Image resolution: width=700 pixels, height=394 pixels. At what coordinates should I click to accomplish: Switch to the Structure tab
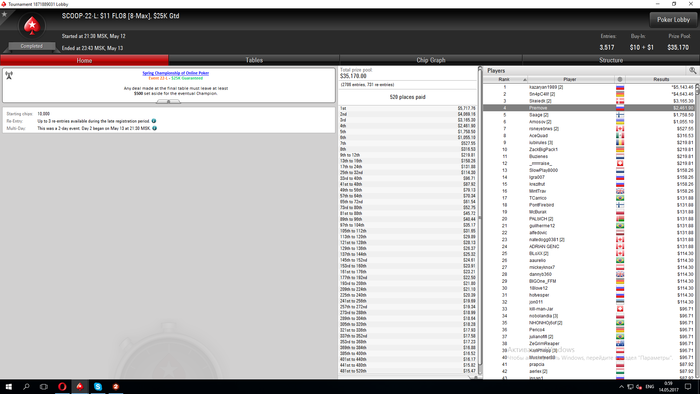(x=611, y=60)
